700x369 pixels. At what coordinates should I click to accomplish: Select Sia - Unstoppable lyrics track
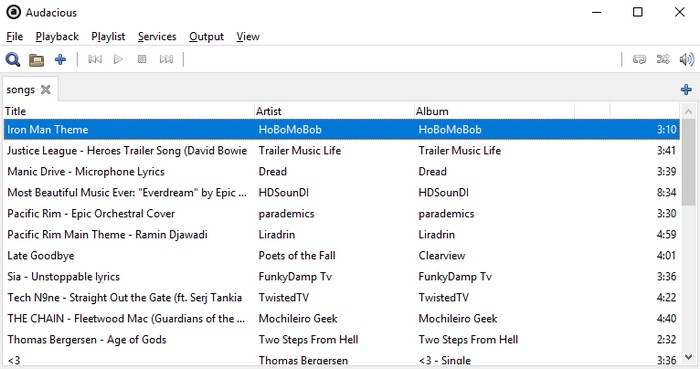(342, 276)
